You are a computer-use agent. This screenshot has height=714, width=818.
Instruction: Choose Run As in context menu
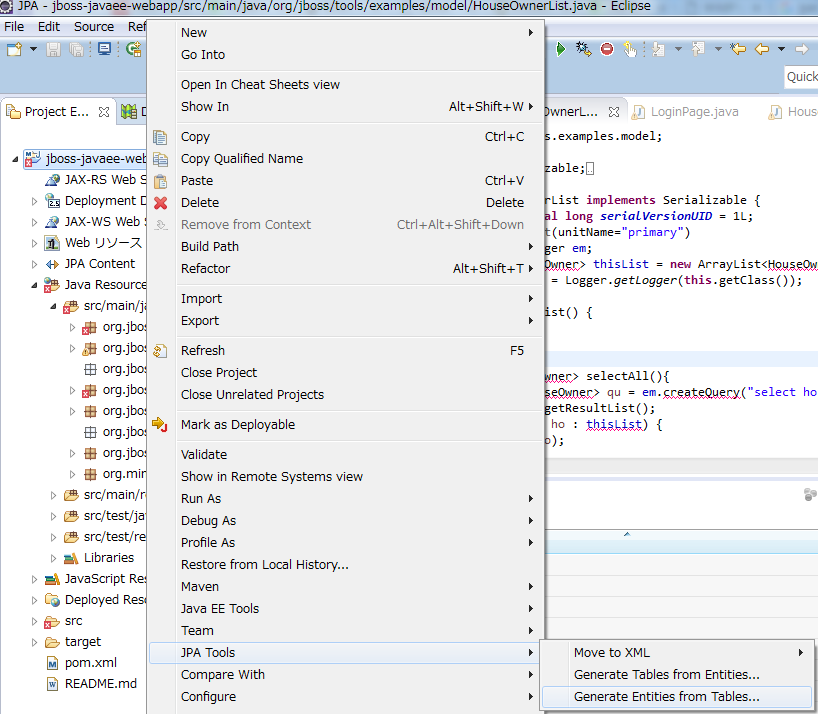point(345,499)
